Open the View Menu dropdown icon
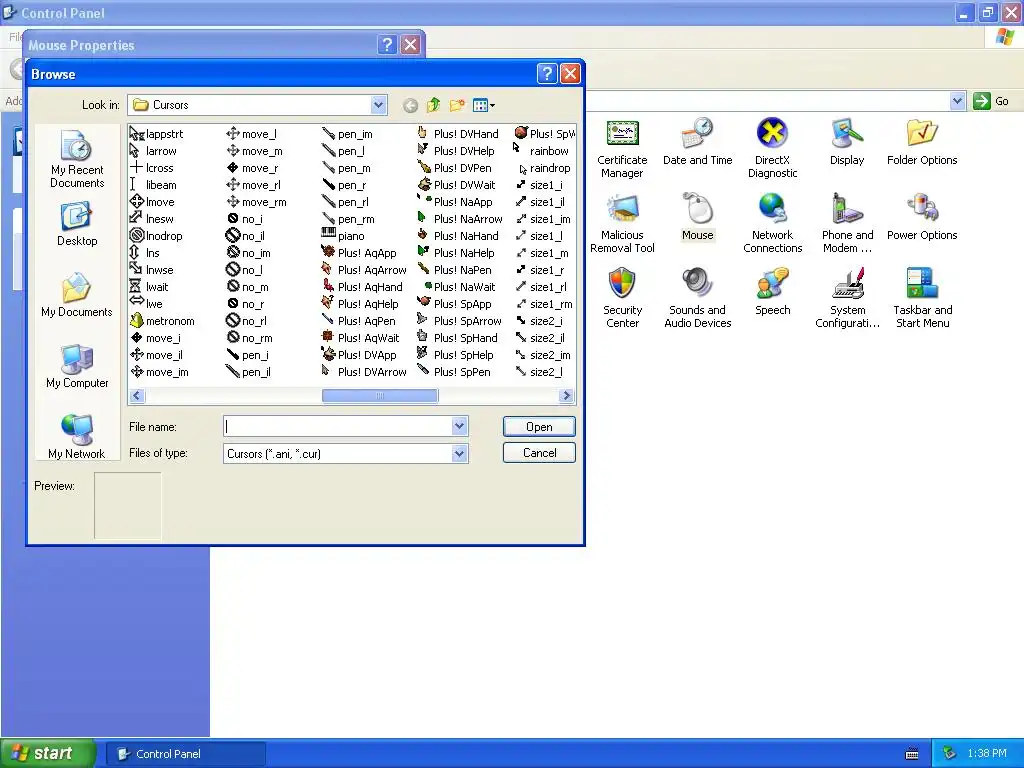Viewport: 1024px width, 768px height. pyautogui.click(x=483, y=105)
